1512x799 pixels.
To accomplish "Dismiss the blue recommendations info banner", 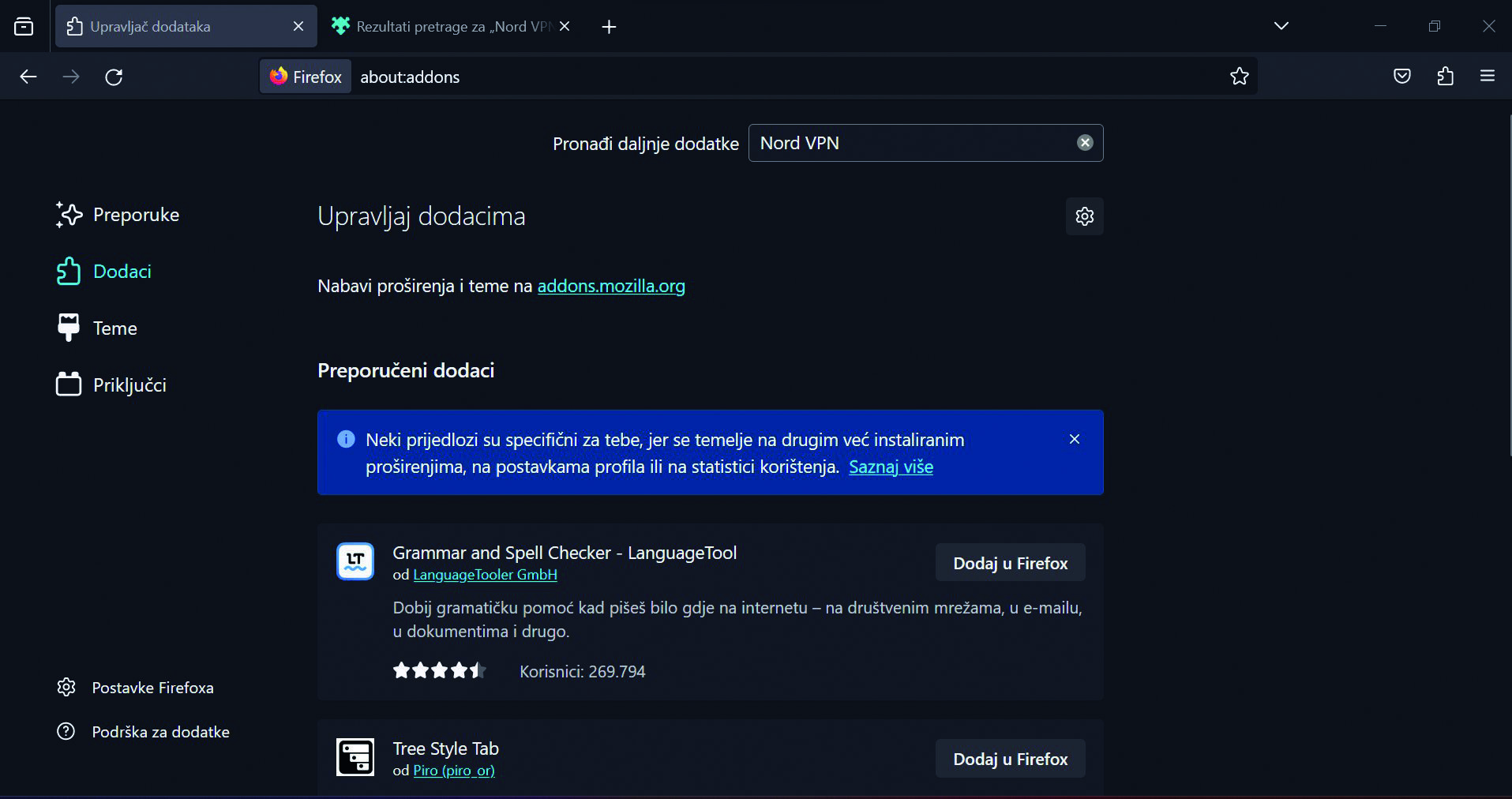I will (1074, 439).
